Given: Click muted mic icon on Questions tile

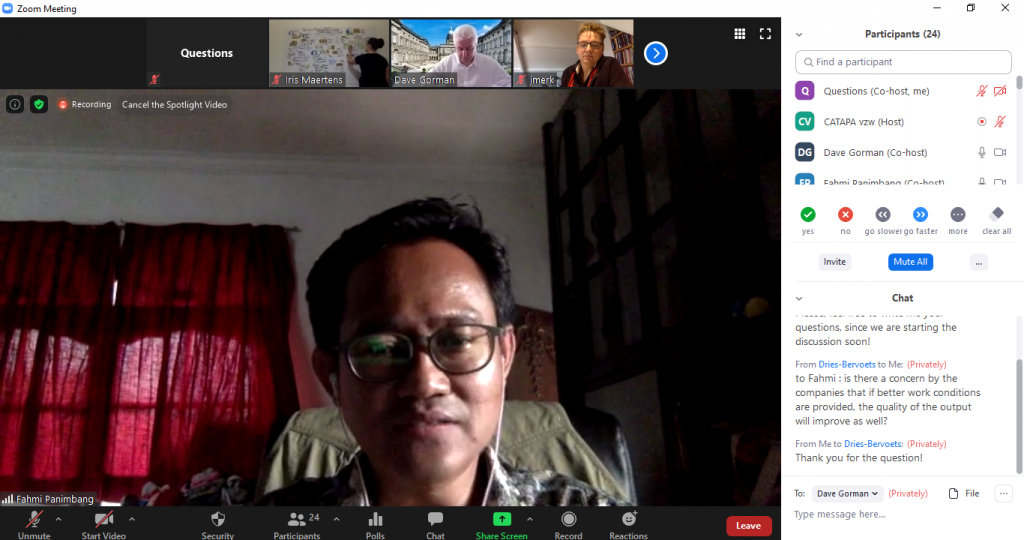Looking at the screenshot, I should (x=155, y=79).
